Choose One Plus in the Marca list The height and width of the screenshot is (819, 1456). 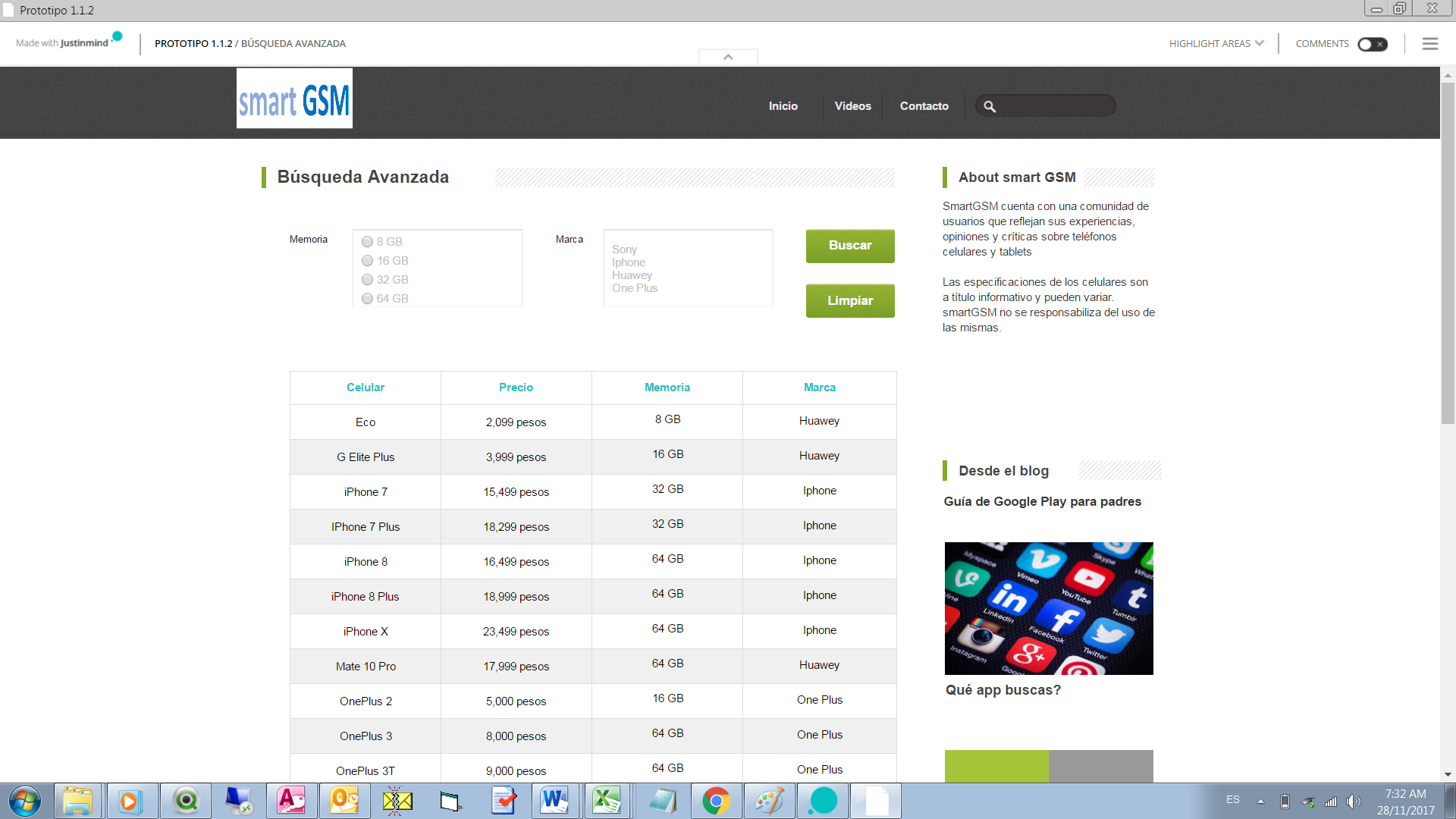635,288
